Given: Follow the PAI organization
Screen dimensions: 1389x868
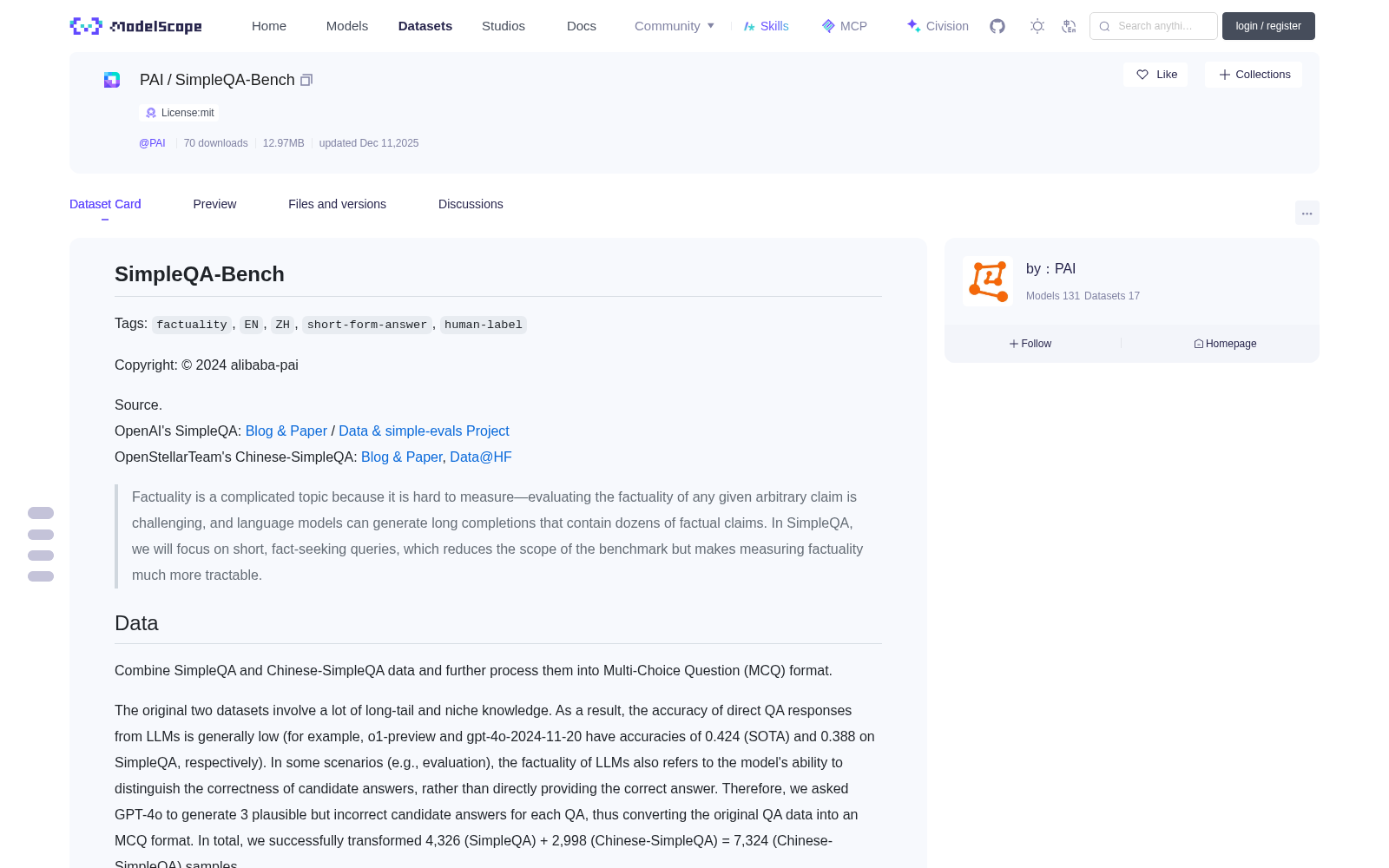Looking at the screenshot, I should pos(1030,344).
